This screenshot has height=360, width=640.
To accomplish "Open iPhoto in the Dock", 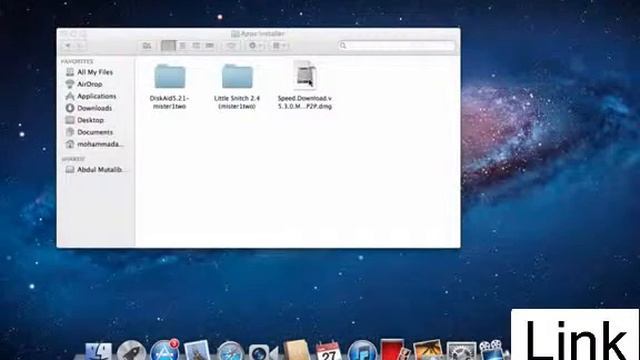I will [427, 351].
